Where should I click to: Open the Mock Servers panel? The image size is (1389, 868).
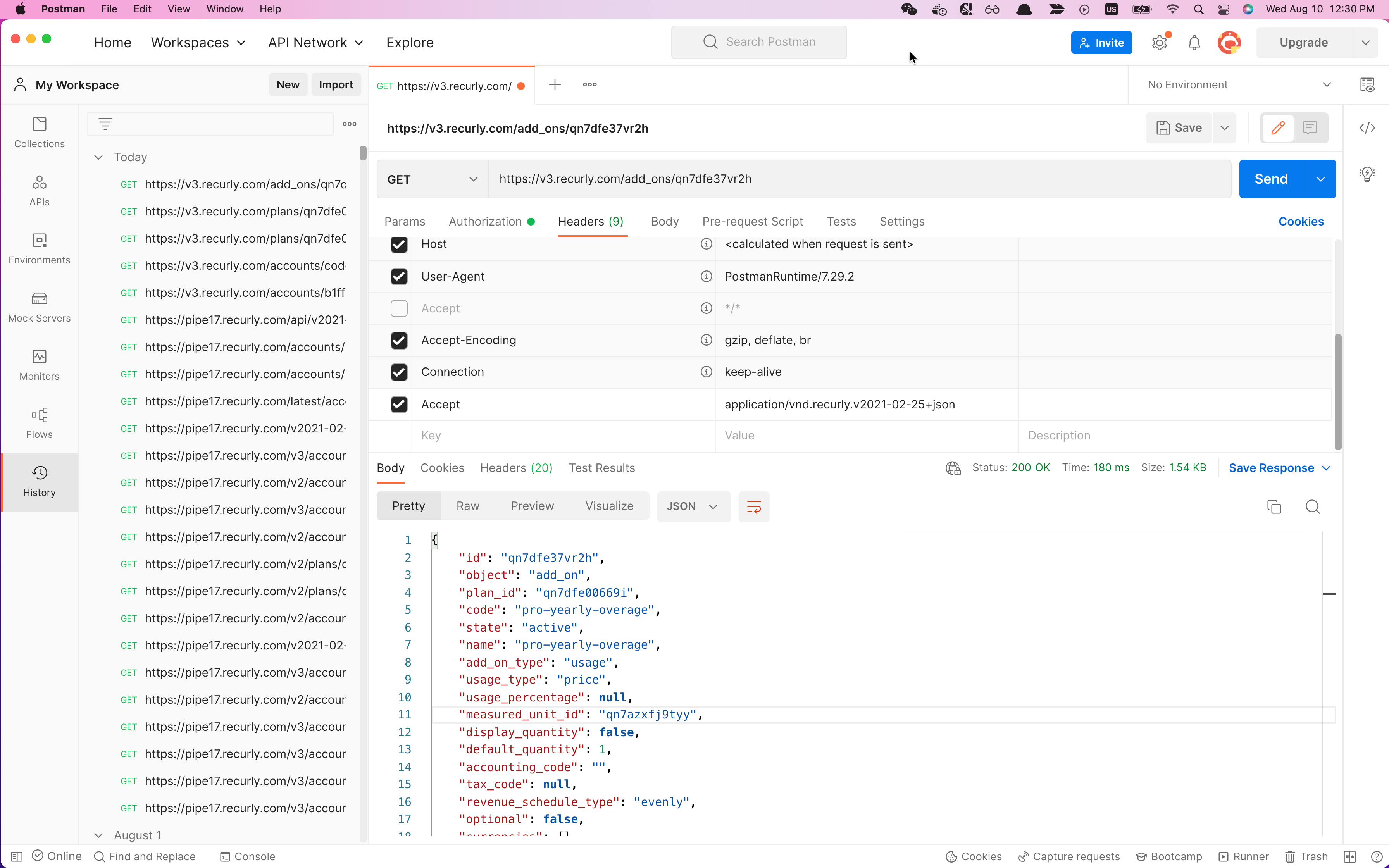39,307
